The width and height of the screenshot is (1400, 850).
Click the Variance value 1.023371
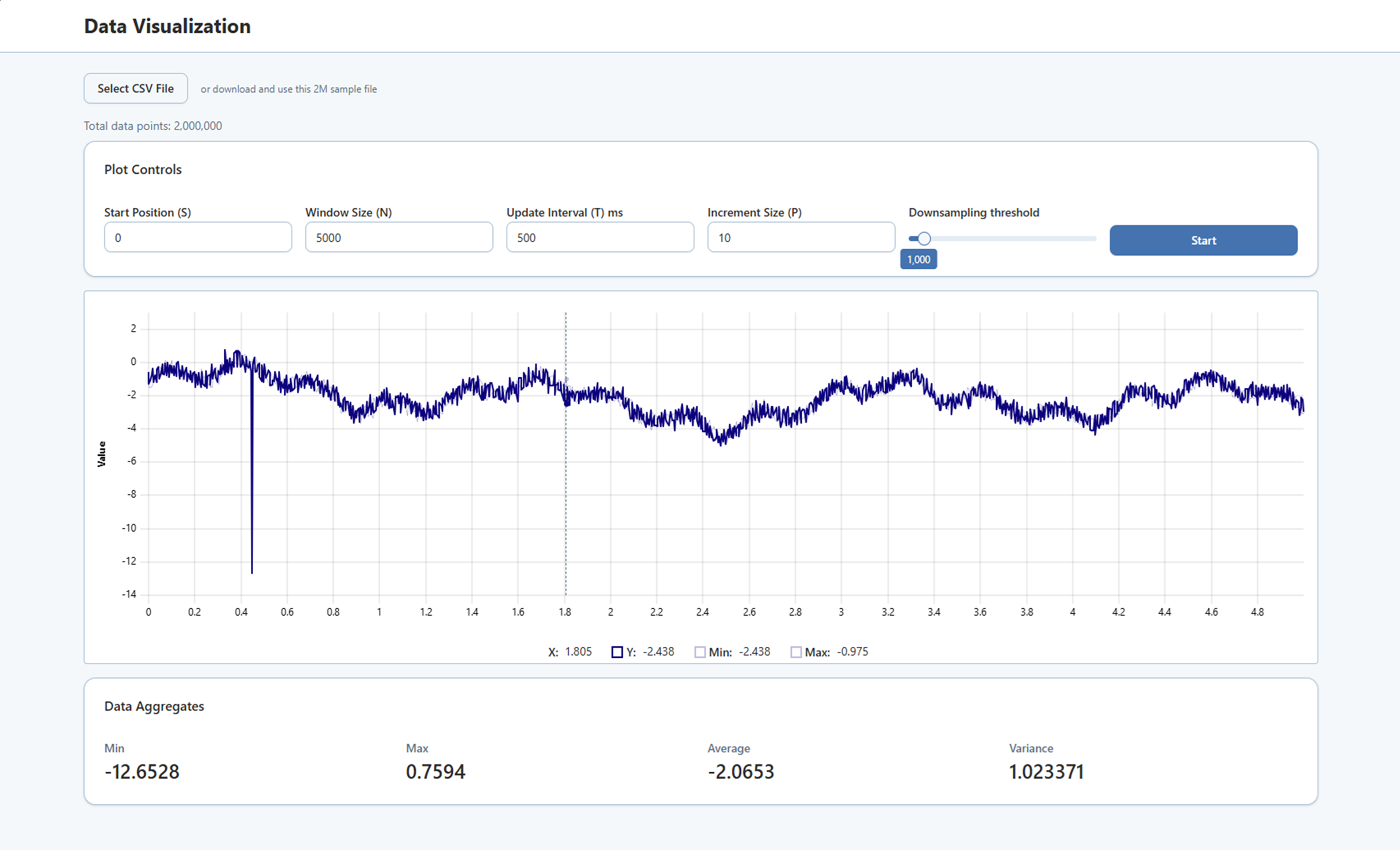coord(1046,772)
